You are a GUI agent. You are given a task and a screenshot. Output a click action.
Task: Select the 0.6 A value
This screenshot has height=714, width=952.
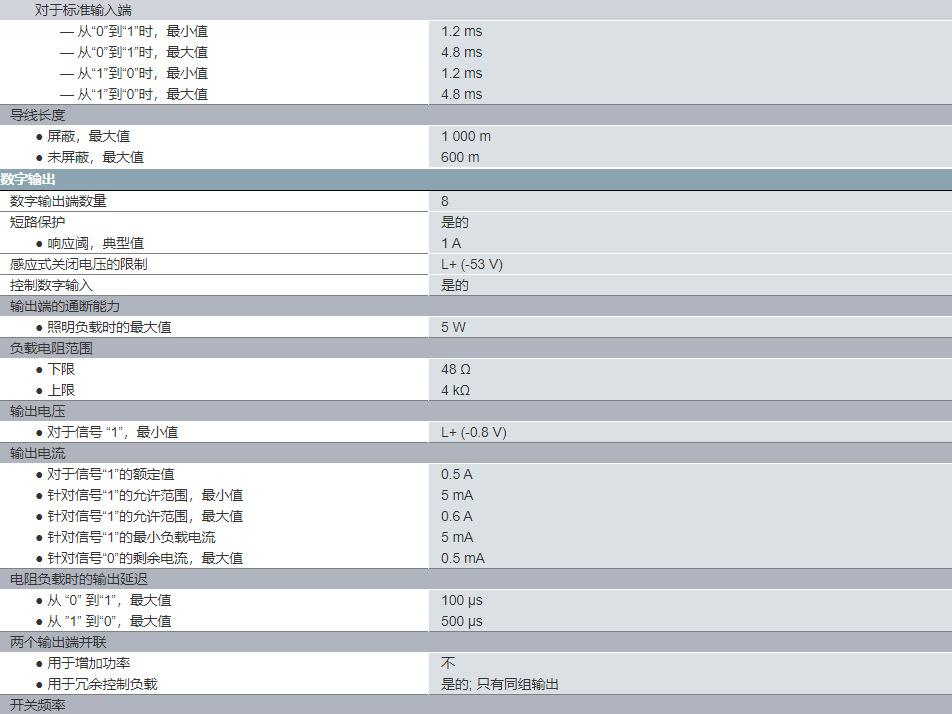(457, 516)
